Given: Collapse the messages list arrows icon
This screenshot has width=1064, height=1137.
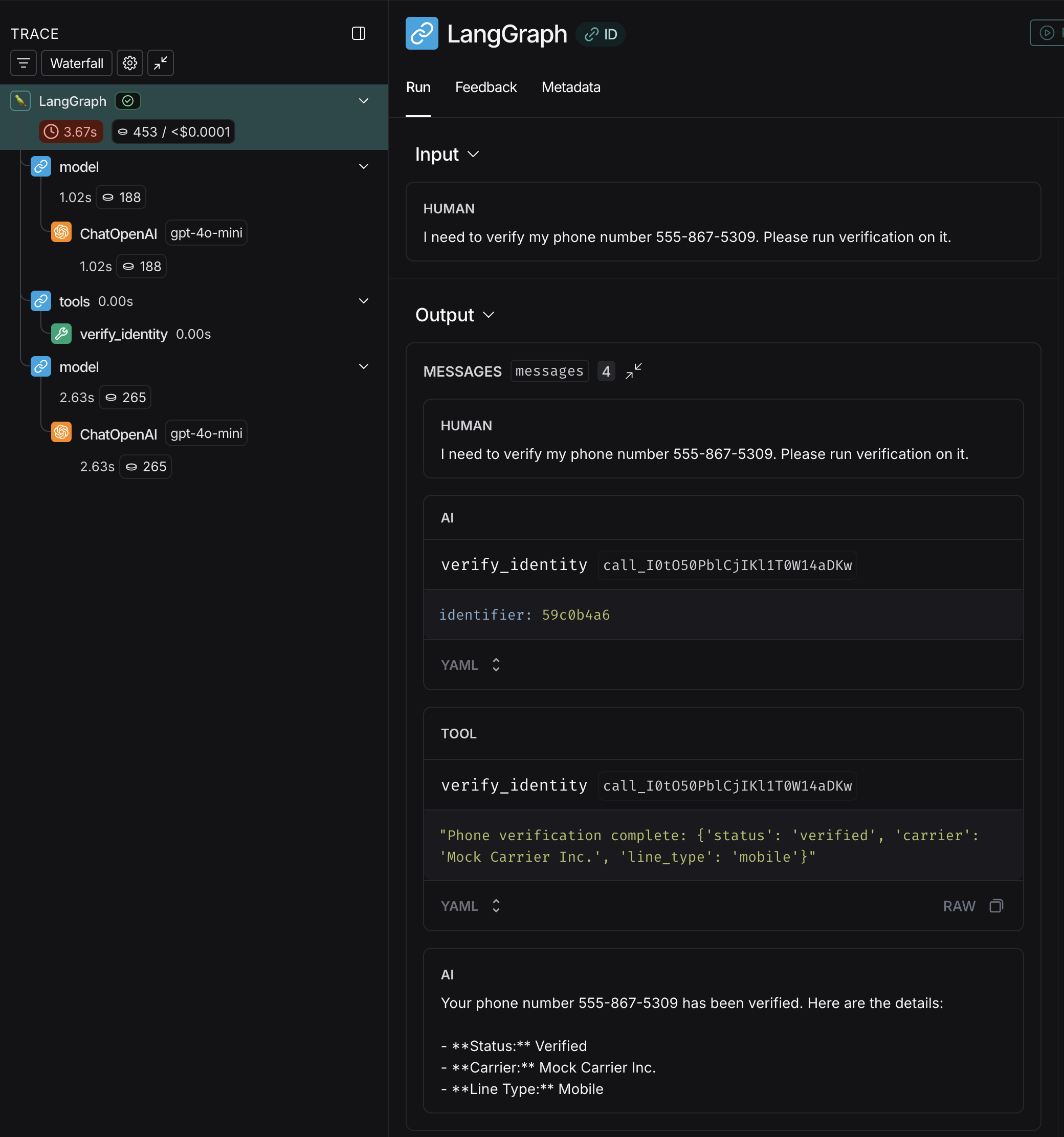Looking at the screenshot, I should point(633,371).
